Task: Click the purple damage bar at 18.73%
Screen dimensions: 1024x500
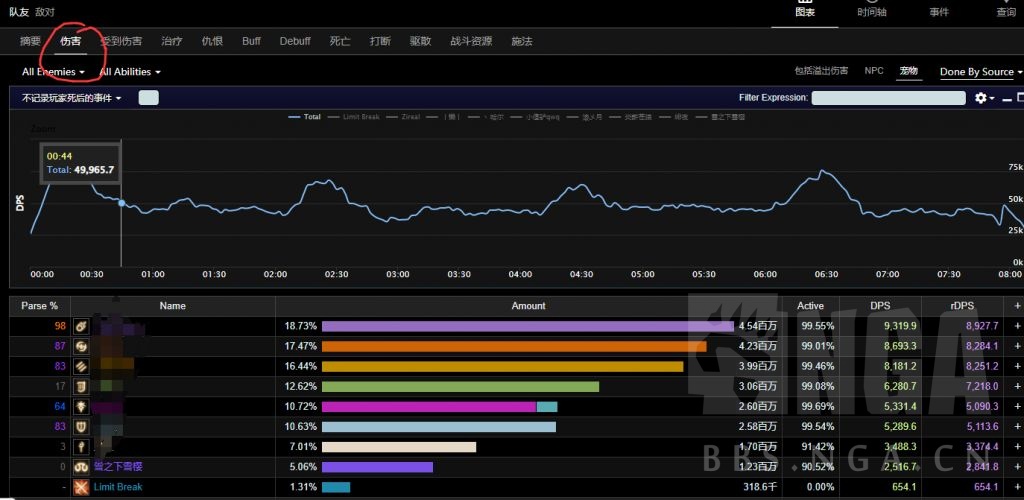Action: coord(527,326)
